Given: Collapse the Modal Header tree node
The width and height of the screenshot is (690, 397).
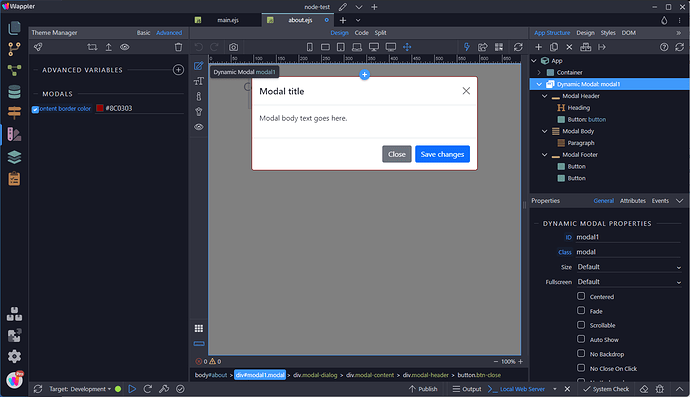Looking at the screenshot, I should tap(544, 96).
